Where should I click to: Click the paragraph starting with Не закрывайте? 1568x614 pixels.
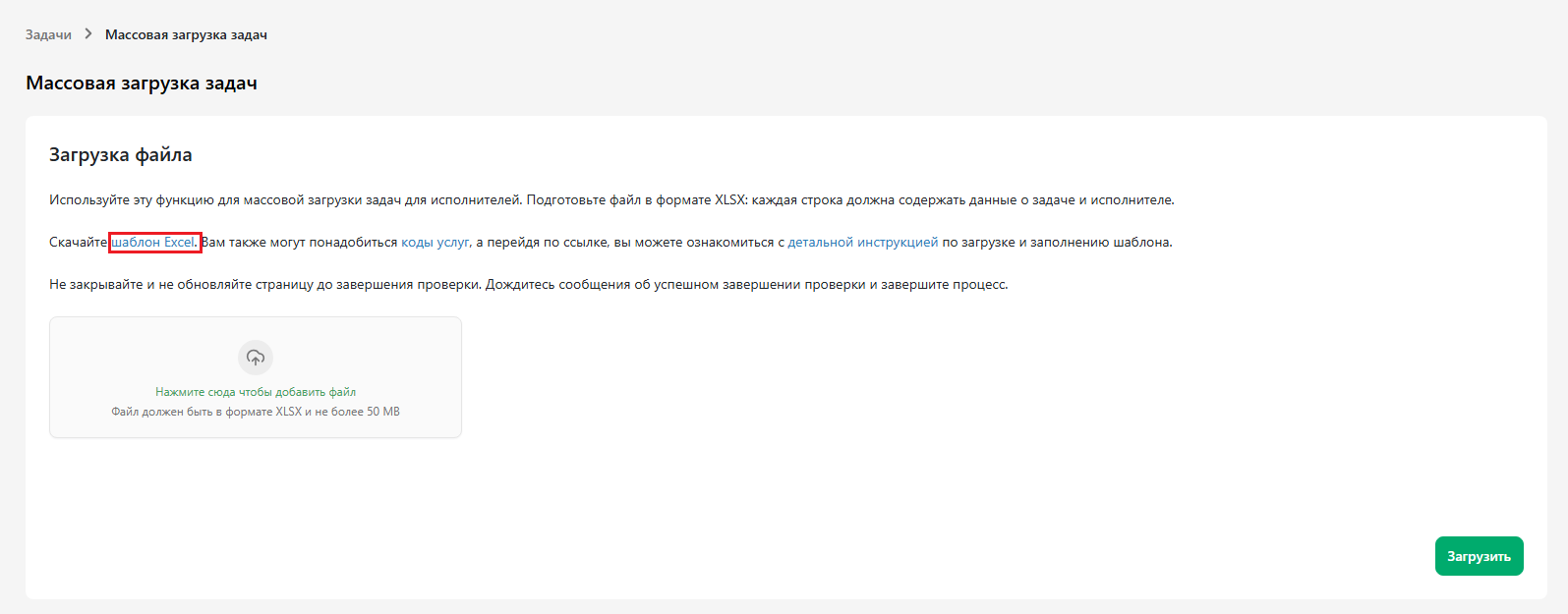[529, 284]
